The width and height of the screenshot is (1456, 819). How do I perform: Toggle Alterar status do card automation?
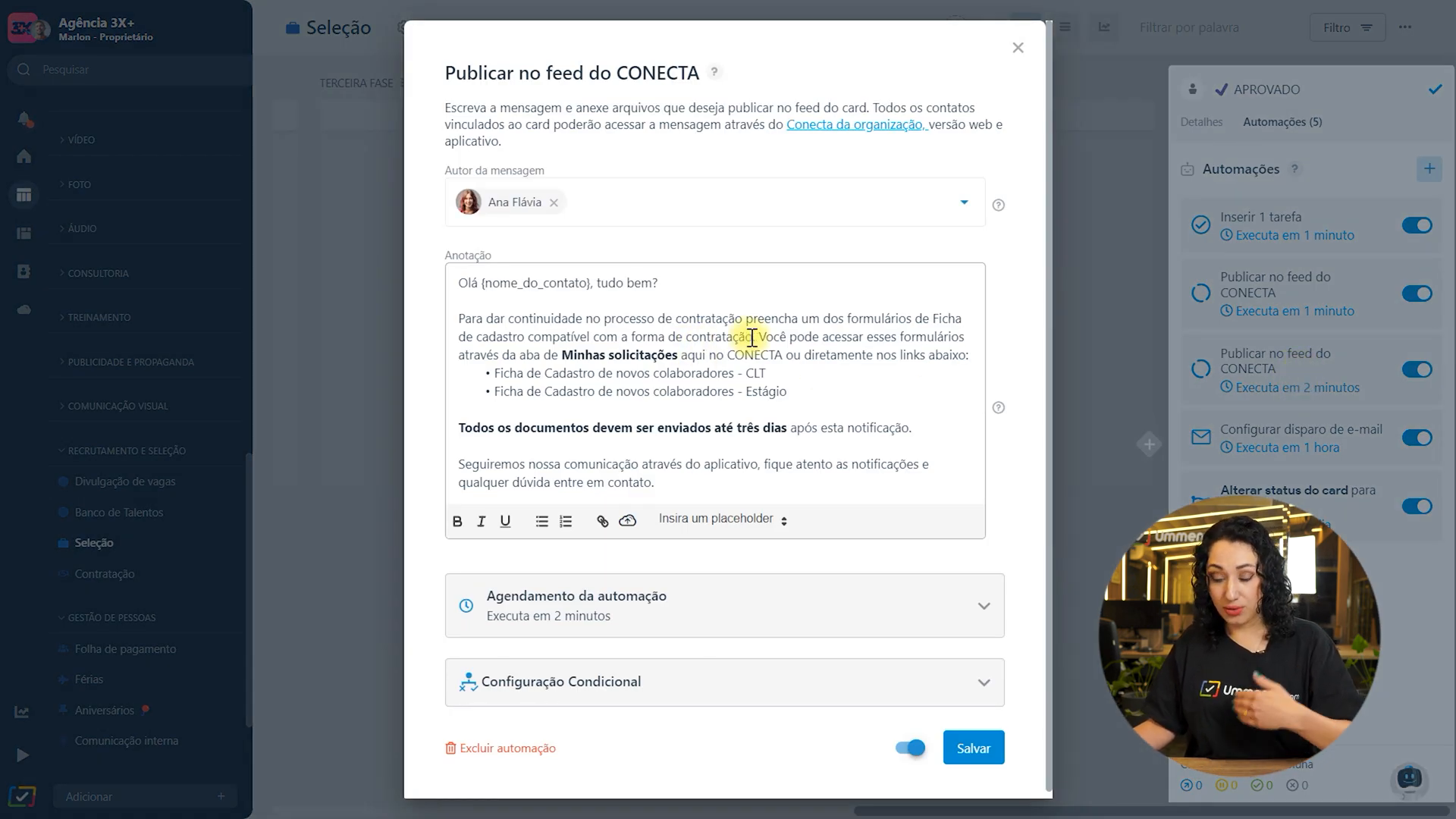click(x=1417, y=506)
